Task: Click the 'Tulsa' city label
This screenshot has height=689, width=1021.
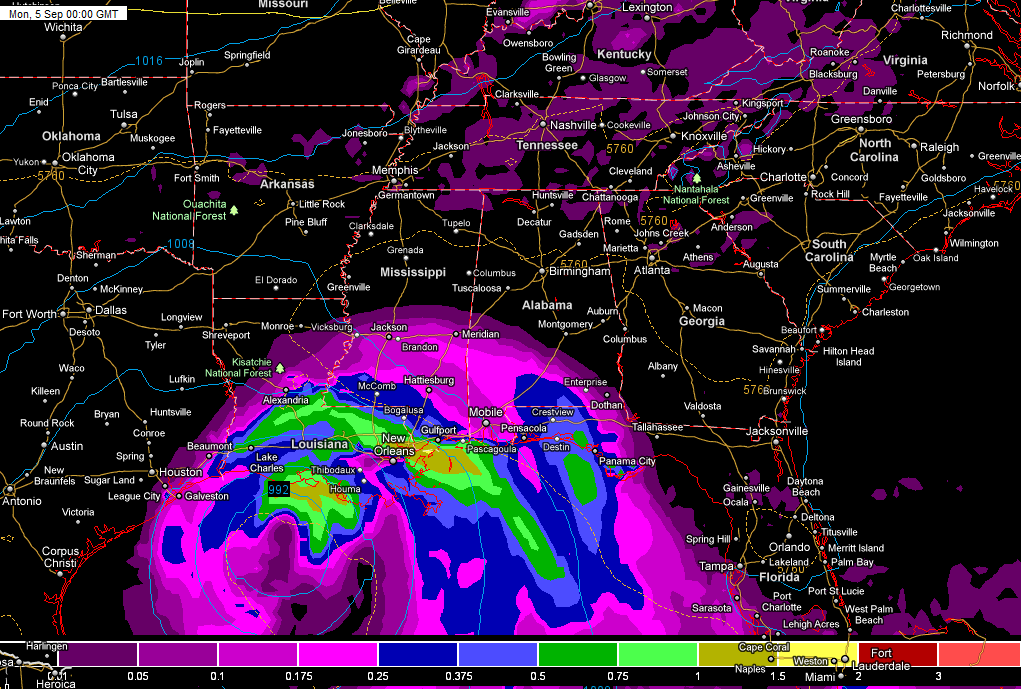Action: click(124, 114)
